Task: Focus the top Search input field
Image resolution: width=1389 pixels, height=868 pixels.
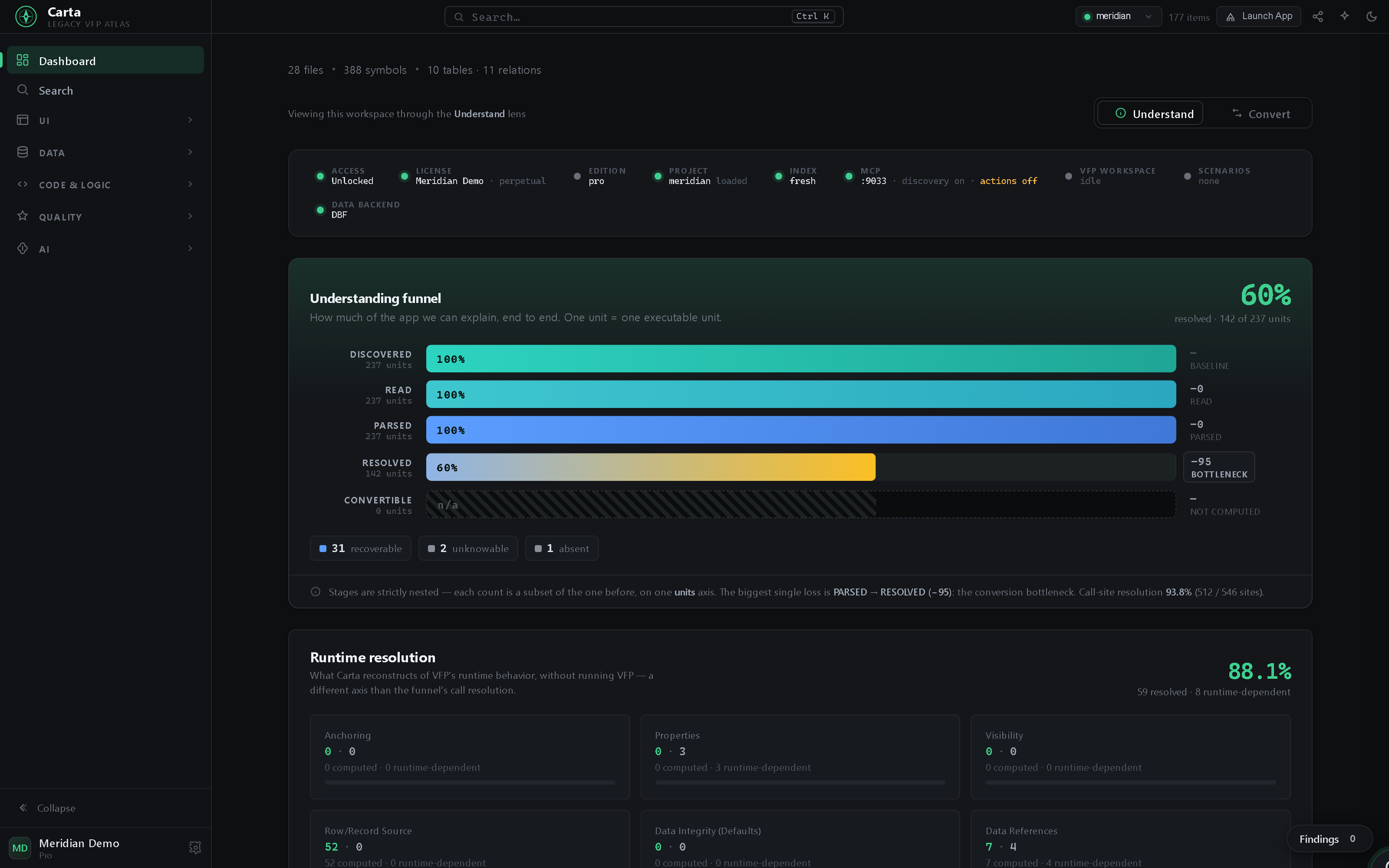Action: [643, 16]
